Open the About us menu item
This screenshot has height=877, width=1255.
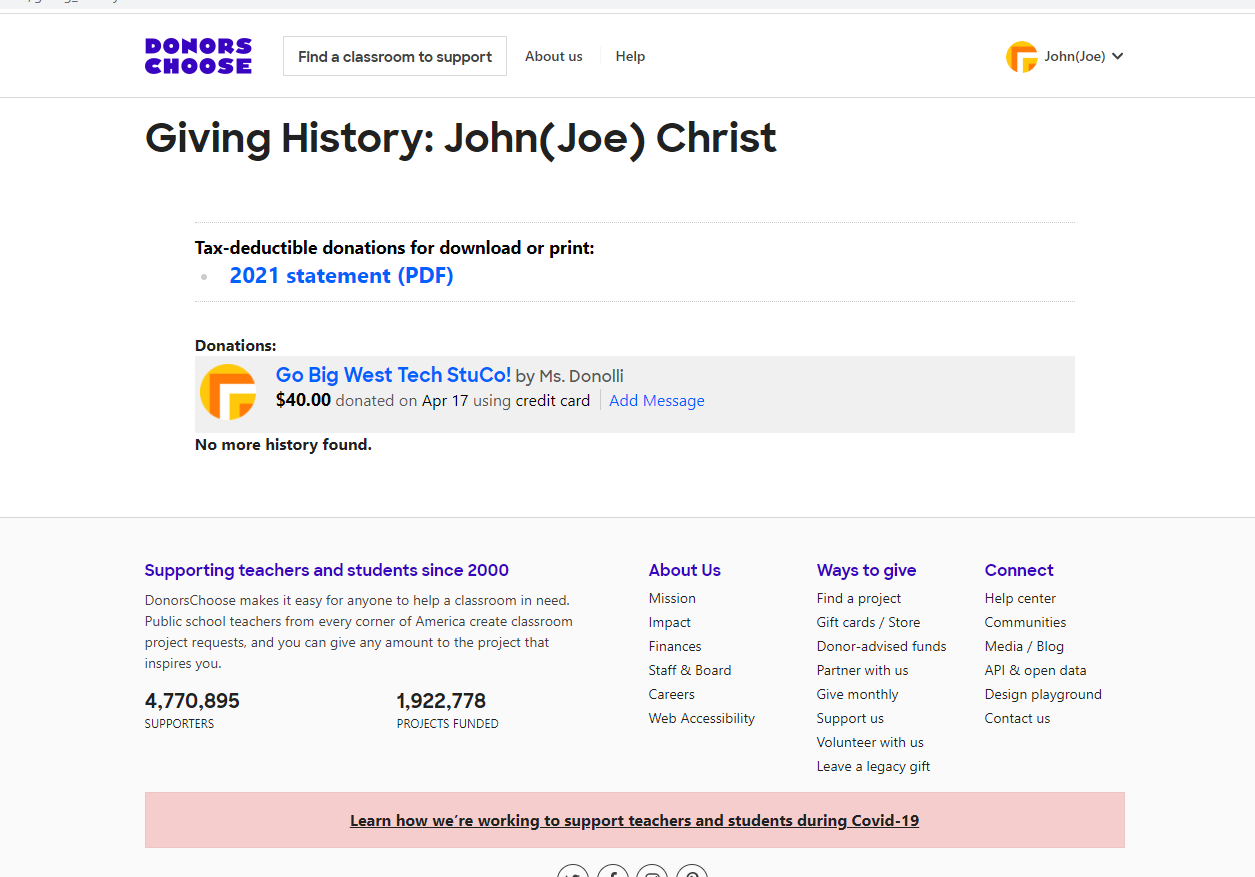554,56
